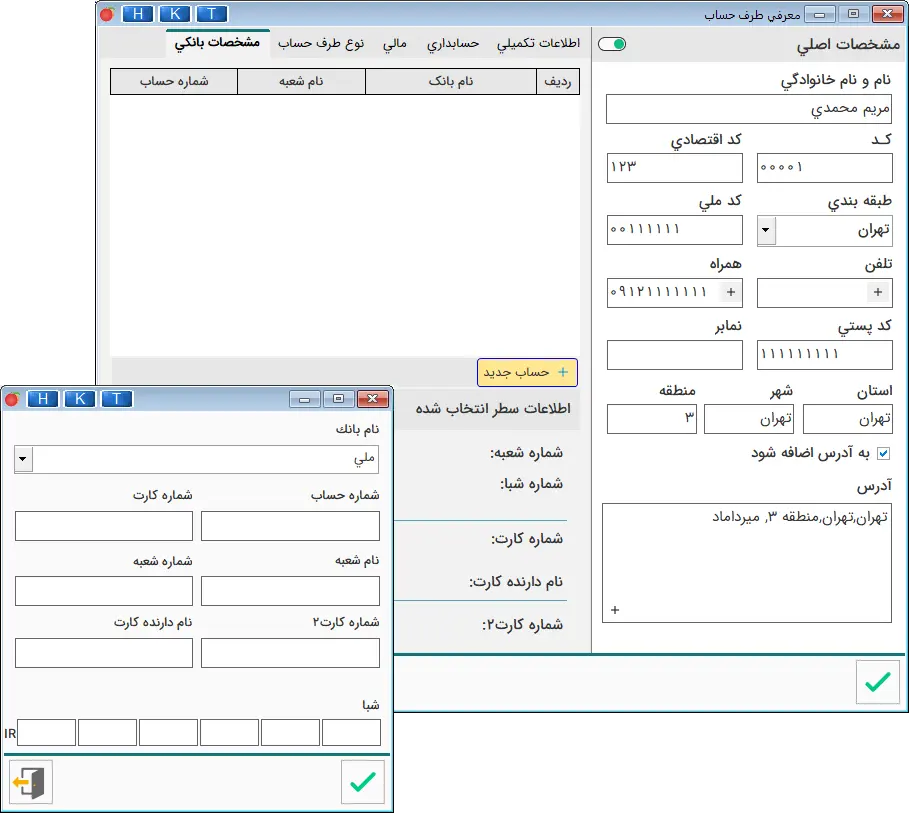Image resolution: width=909 pixels, height=813 pixels.
Task: Click the H icon on the main window title bar
Action: pos(136,14)
